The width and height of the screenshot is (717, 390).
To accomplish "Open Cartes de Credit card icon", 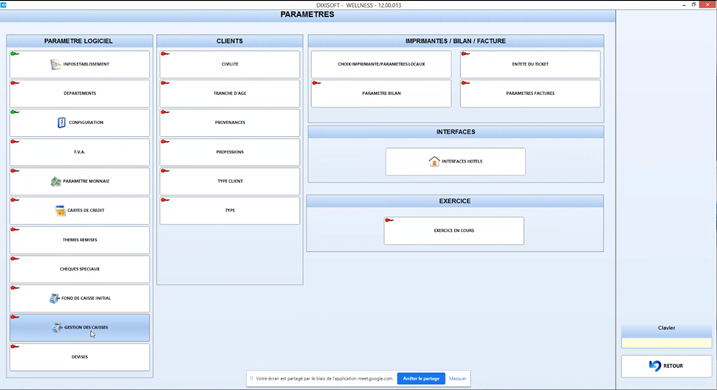I will [x=60, y=210].
